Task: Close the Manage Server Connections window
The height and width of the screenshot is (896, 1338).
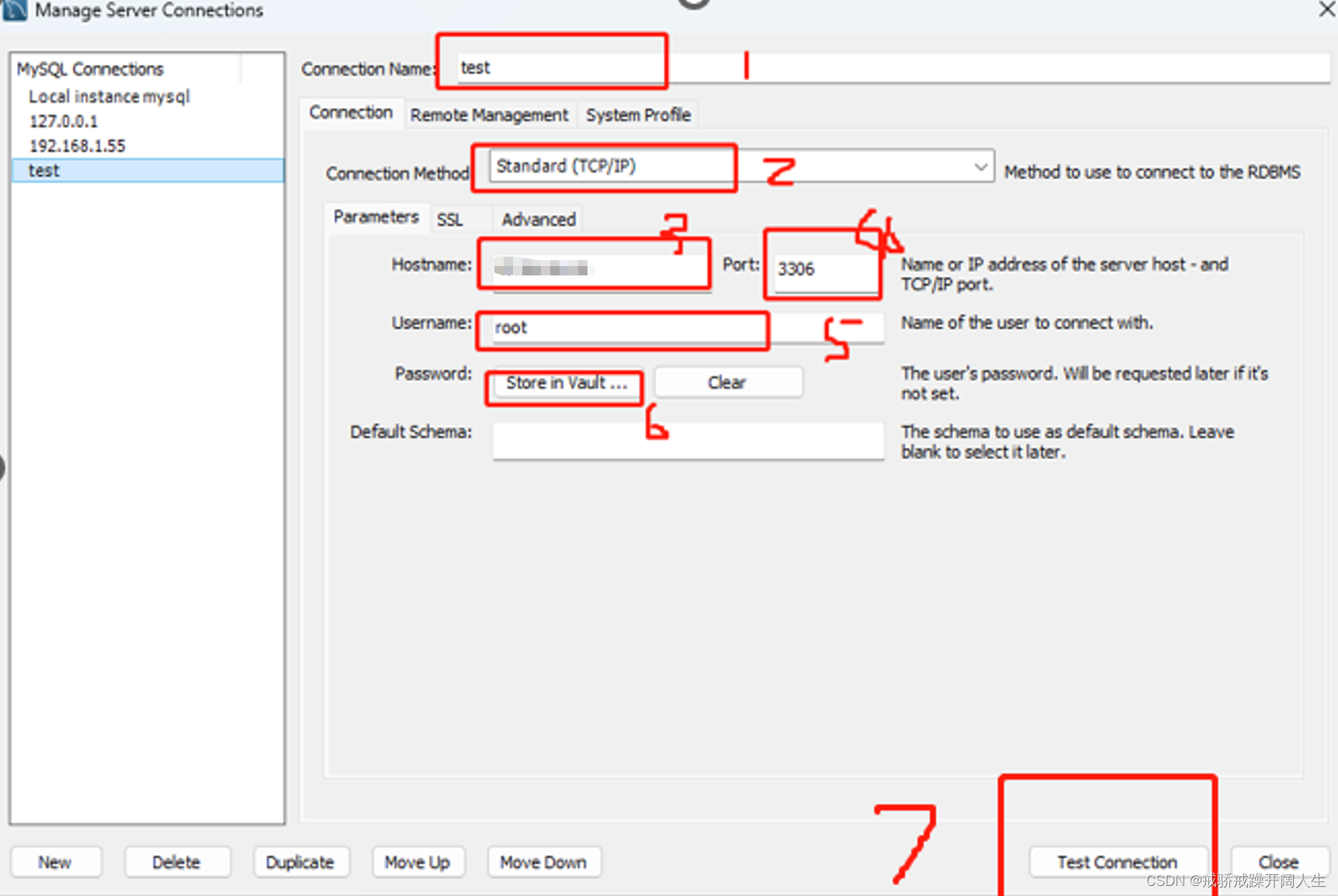Action: (1326, 9)
